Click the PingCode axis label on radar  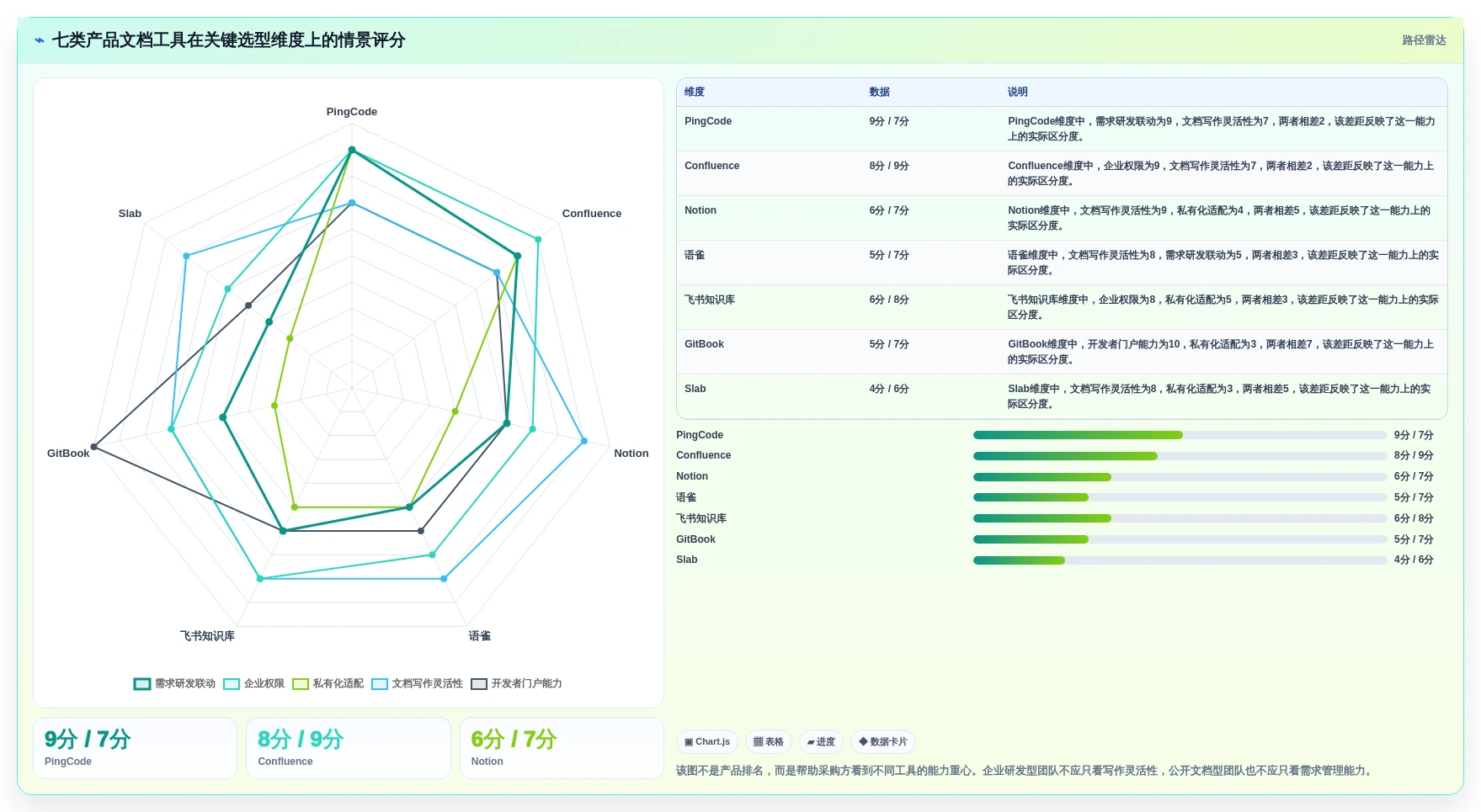coord(352,112)
